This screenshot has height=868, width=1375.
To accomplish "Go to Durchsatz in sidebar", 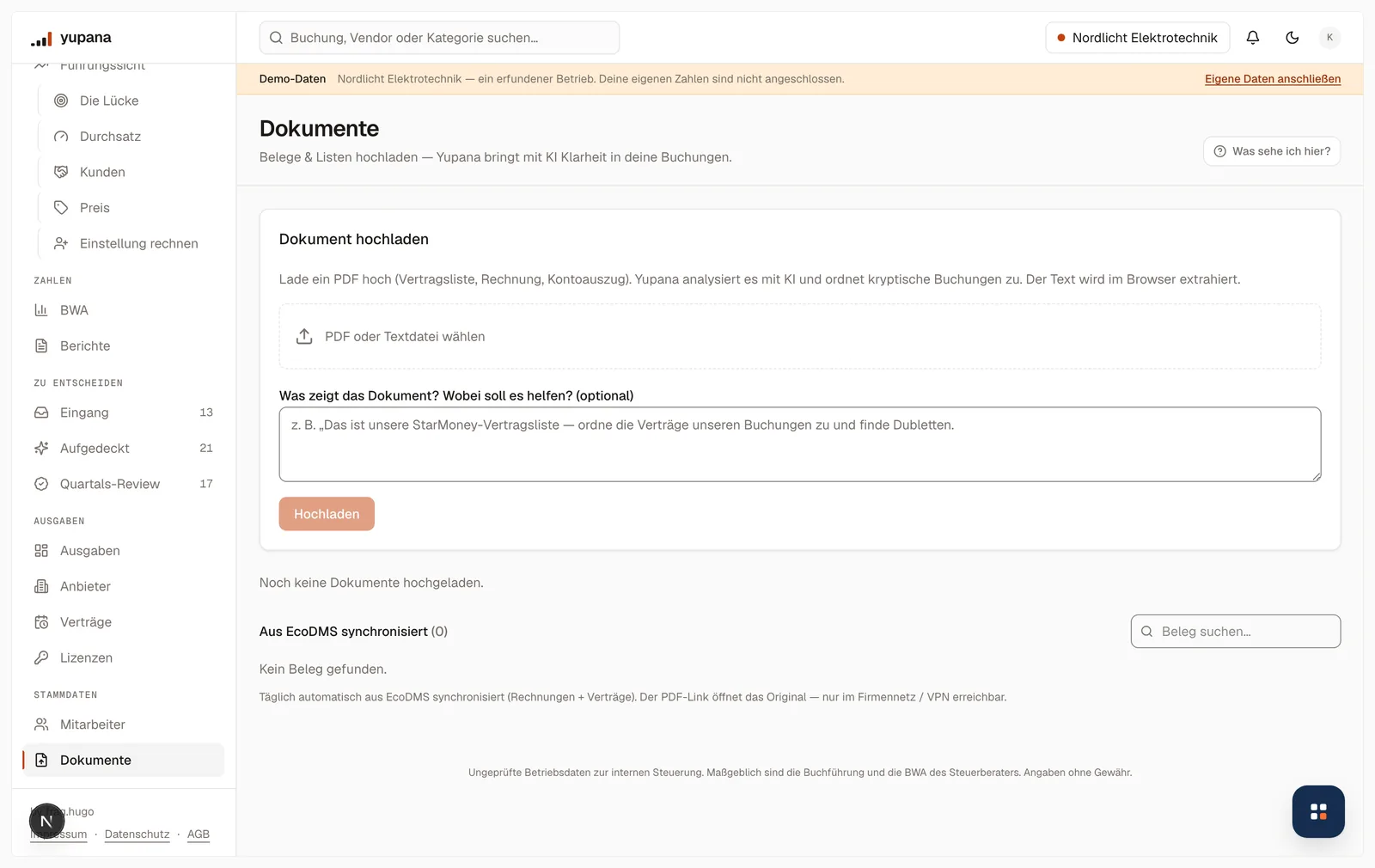I will (x=131, y=137).
